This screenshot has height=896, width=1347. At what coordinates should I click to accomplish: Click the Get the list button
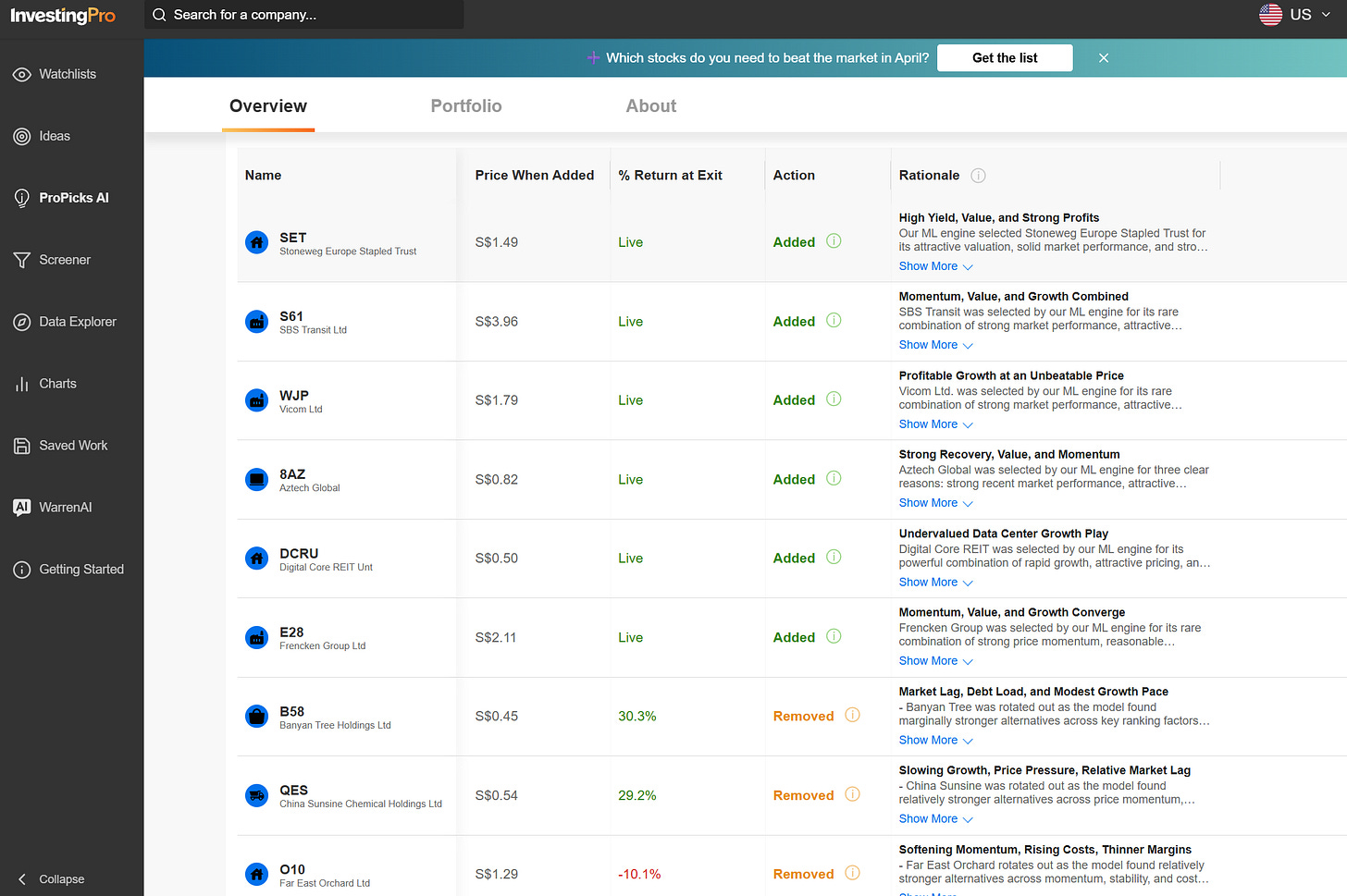pyautogui.click(x=1005, y=57)
